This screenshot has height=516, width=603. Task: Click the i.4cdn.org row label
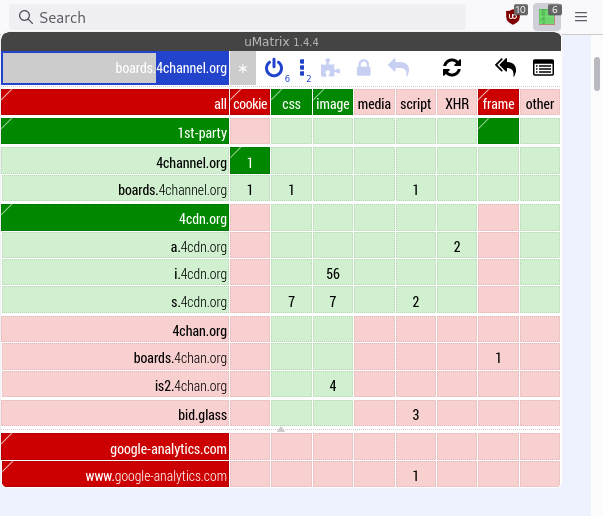[x=115, y=272]
